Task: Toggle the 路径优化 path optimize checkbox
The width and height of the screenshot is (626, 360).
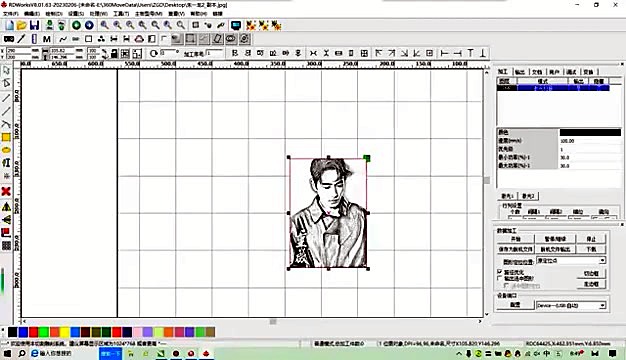Action: point(499,271)
